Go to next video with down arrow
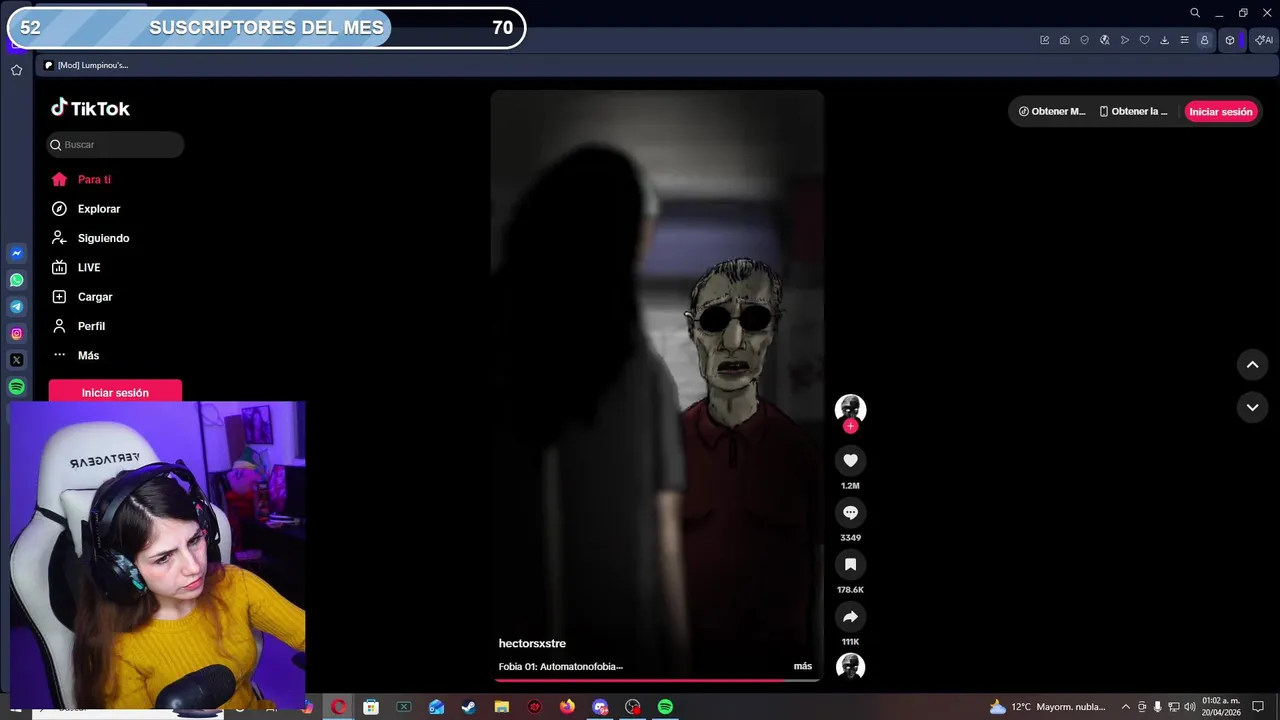Viewport: 1280px width, 720px height. tap(1252, 407)
